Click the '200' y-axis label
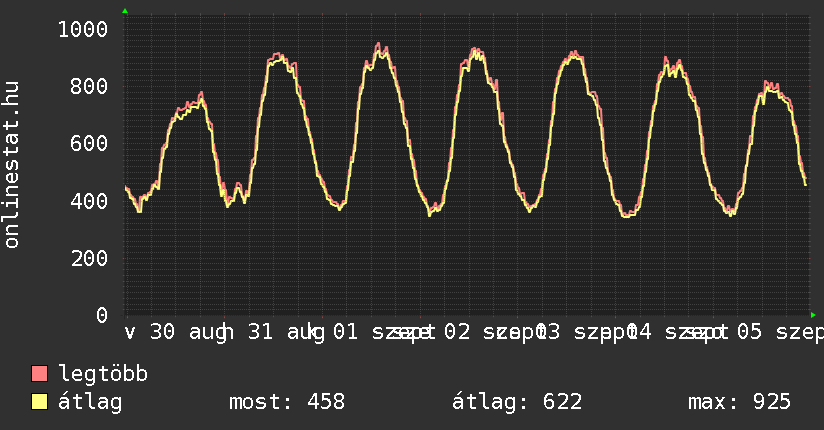 tap(89, 258)
